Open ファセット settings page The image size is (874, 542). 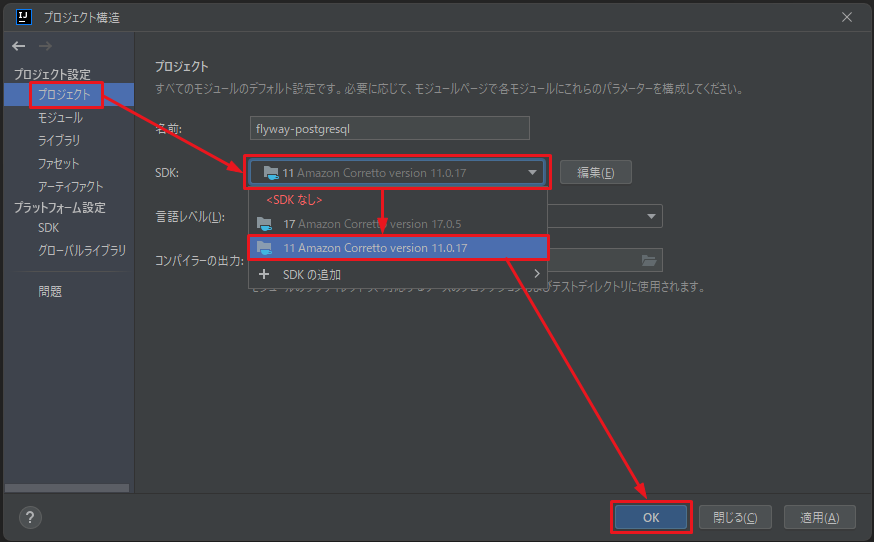(x=59, y=164)
